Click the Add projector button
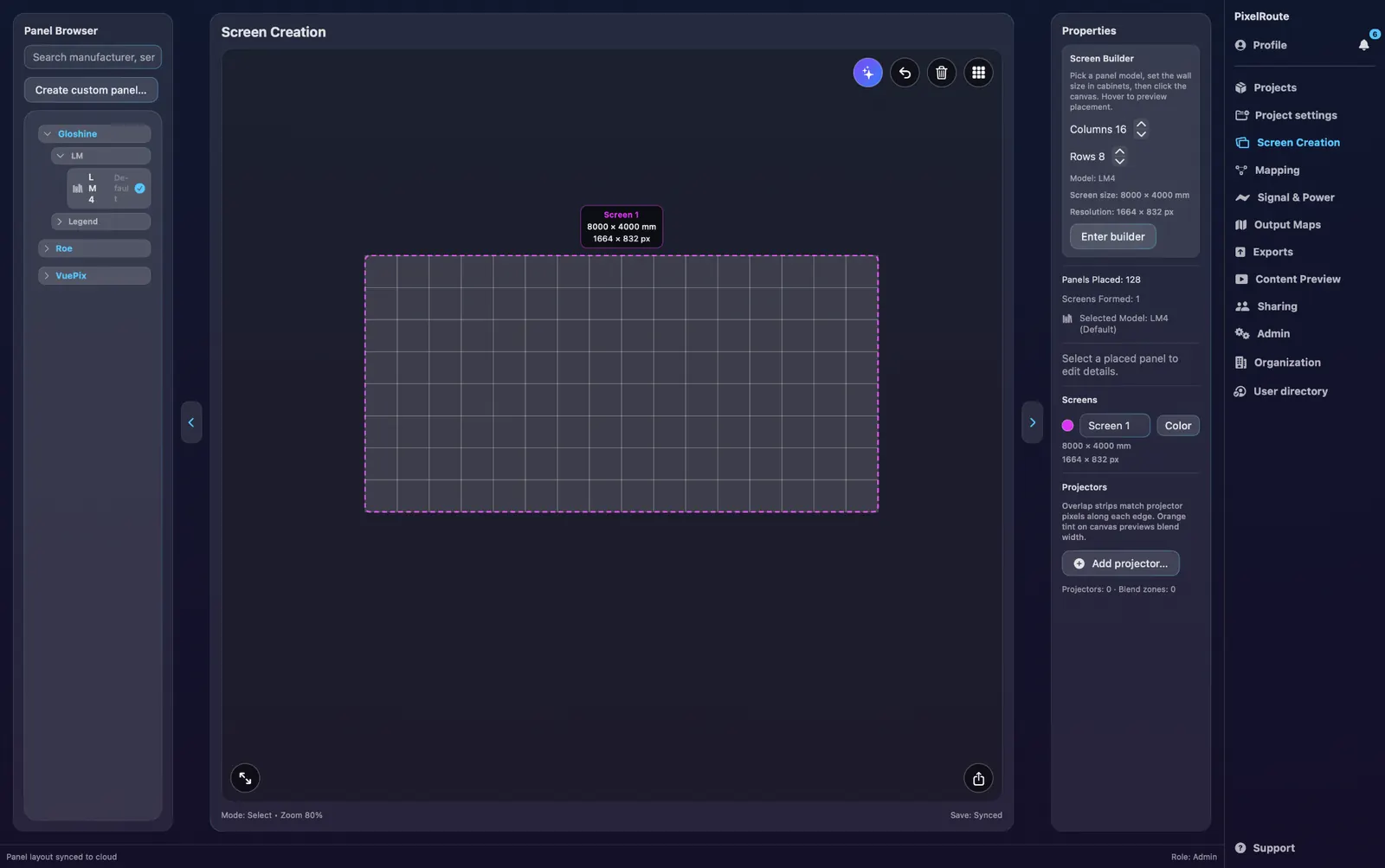This screenshot has width=1385, height=868. (x=1120, y=563)
